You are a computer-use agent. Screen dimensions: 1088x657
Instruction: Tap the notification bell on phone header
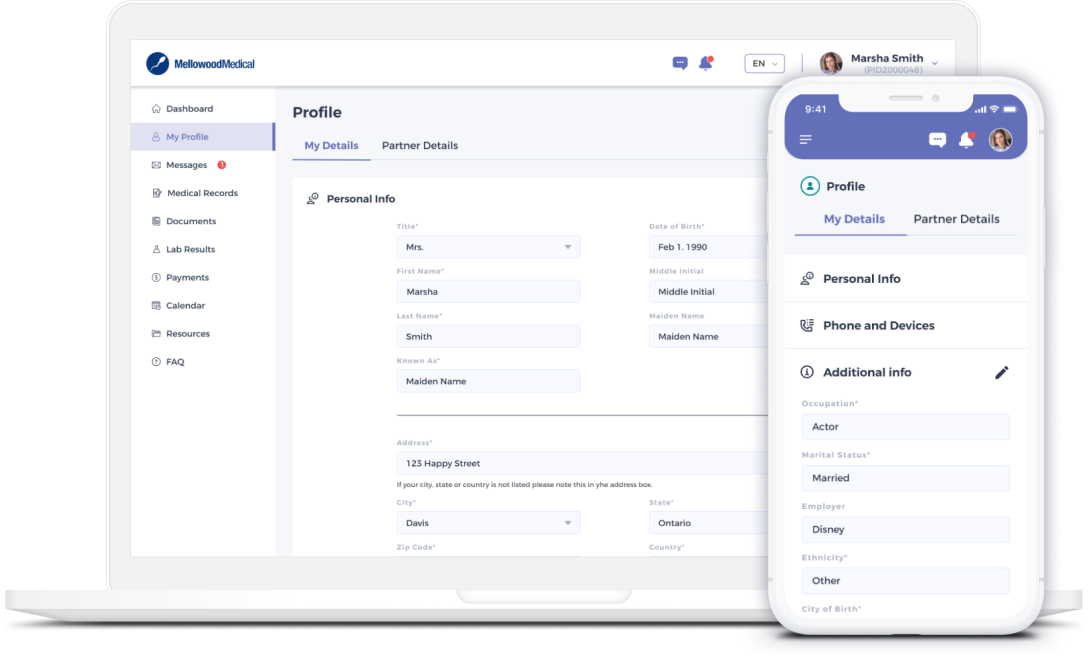pos(966,140)
